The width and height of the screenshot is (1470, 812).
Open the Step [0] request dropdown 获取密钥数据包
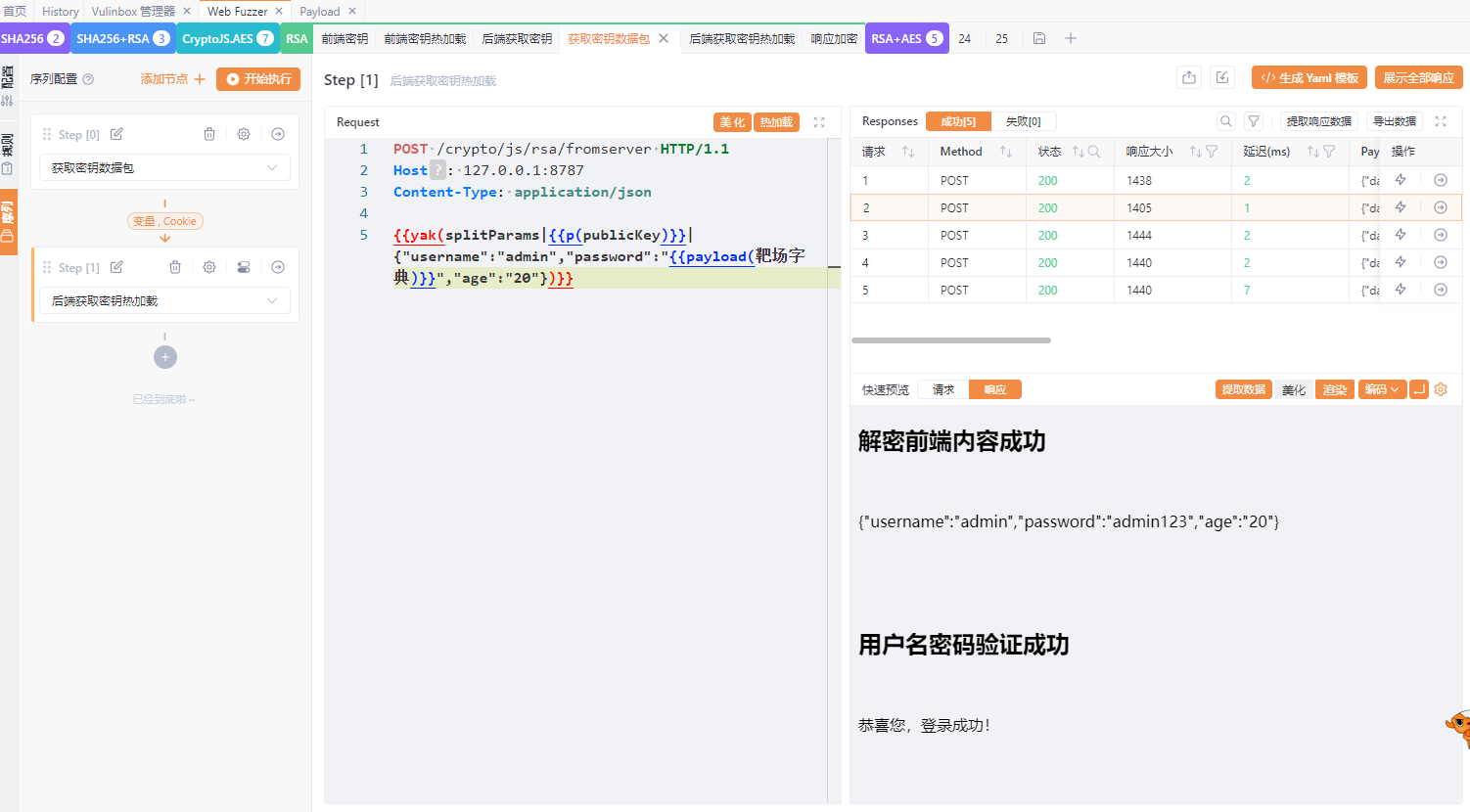click(x=164, y=167)
